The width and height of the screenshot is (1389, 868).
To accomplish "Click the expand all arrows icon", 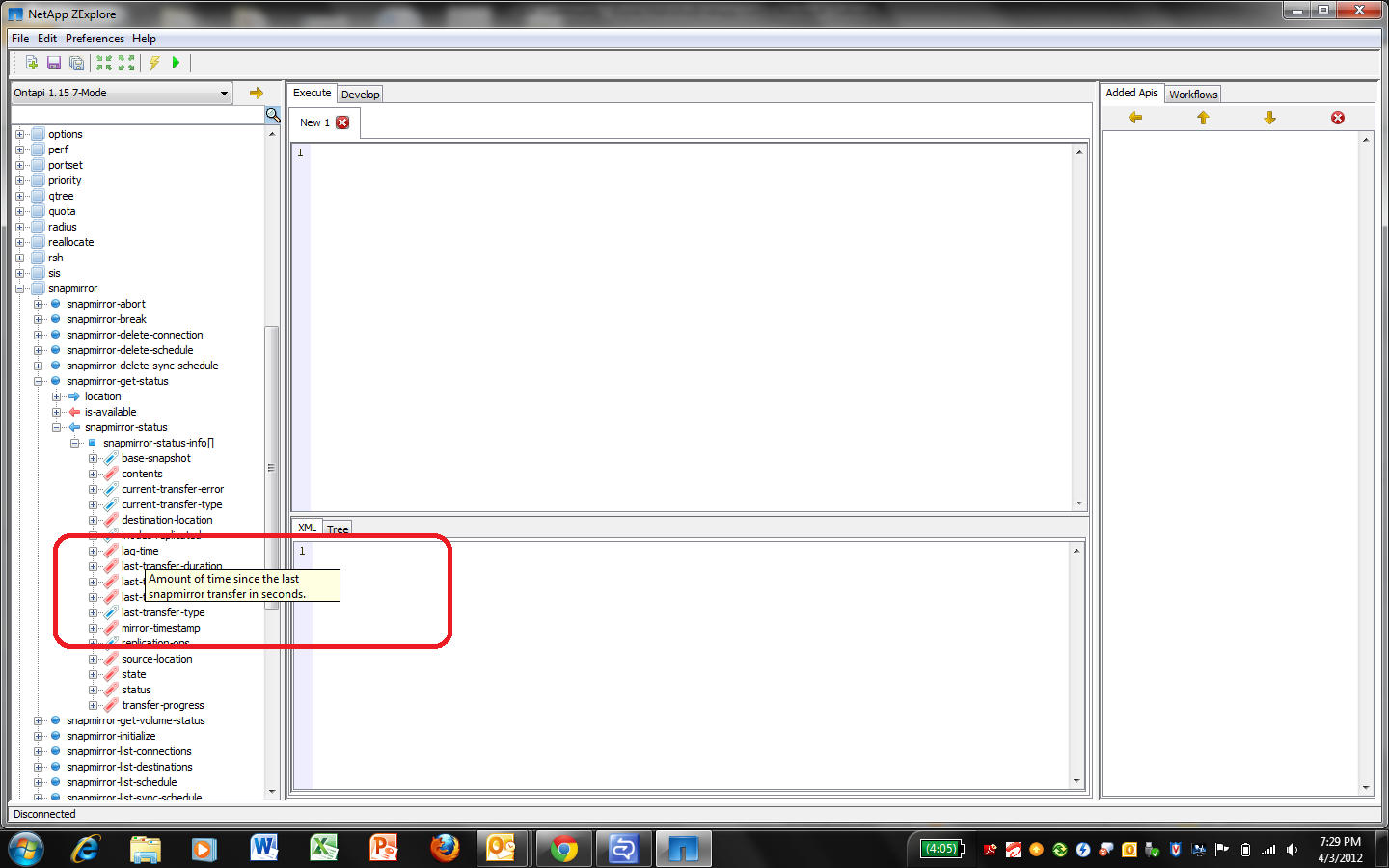I will [126, 63].
